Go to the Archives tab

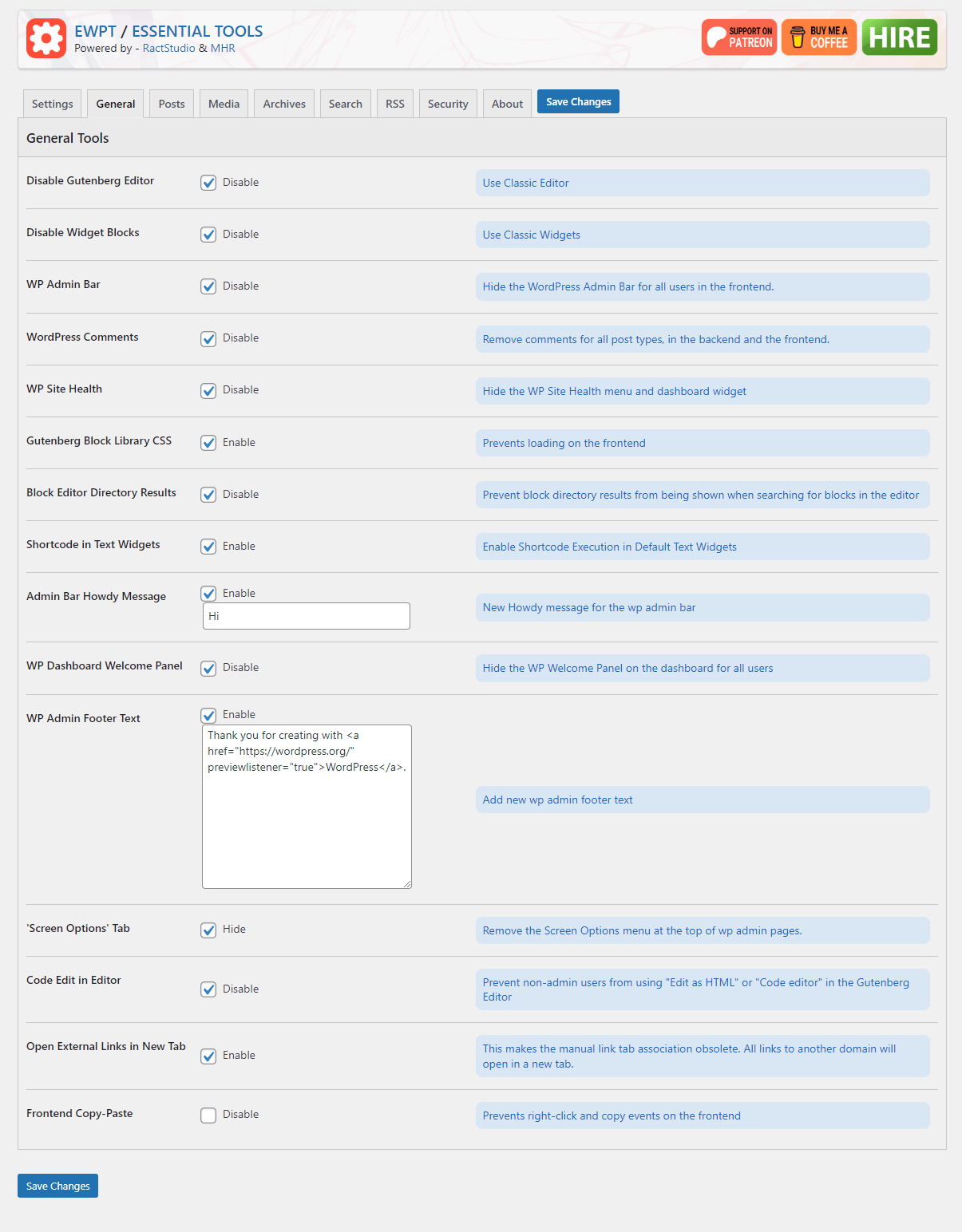tap(284, 104)
